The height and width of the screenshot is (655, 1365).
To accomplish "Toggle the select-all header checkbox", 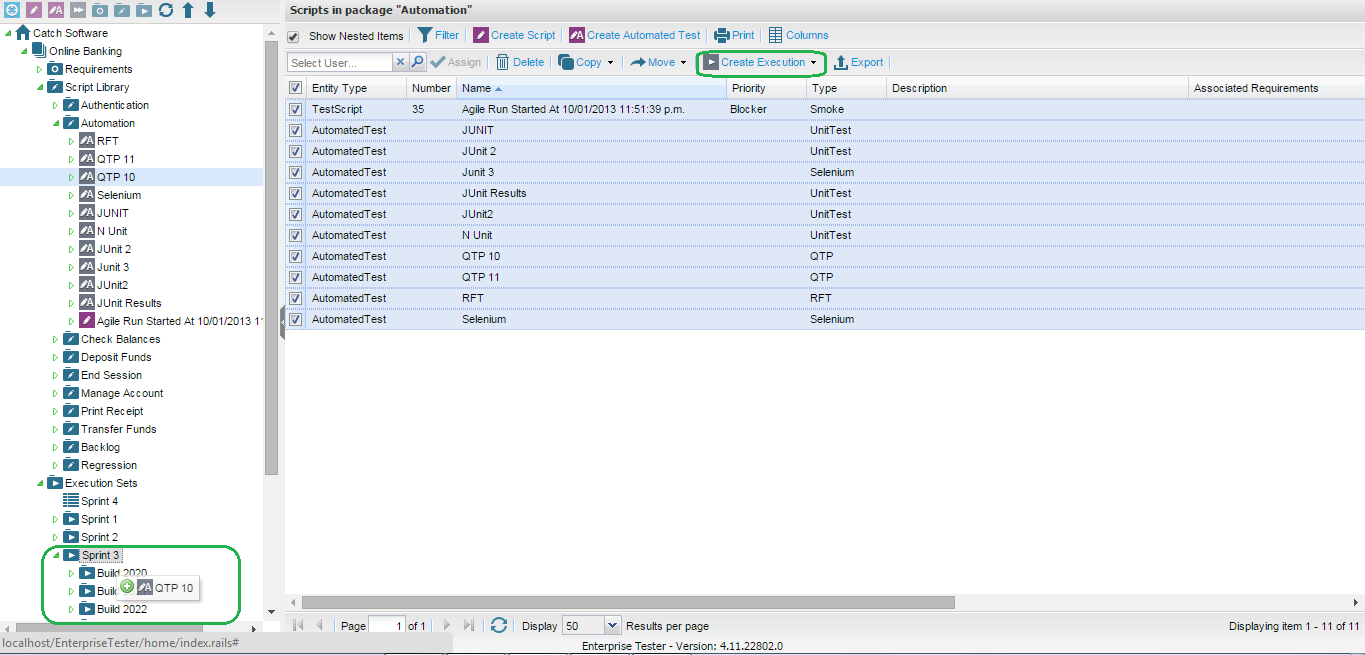I will tap(295, 88).
